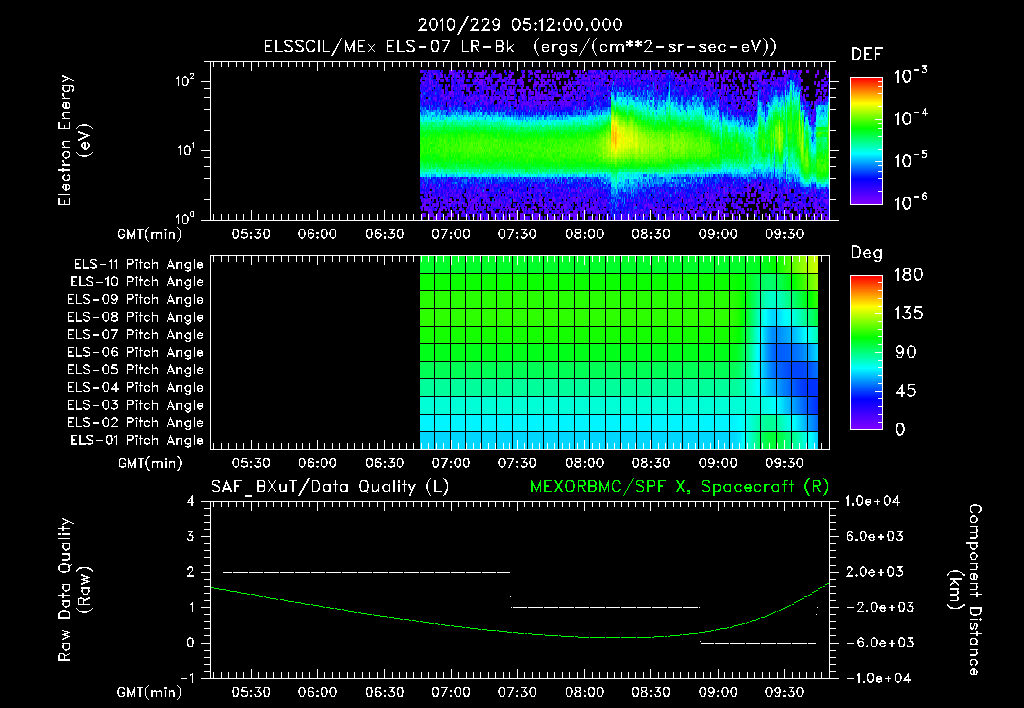Click the 90 value on the Deg scale
The height and width of the screenshot is (708, 1024).
click(905, 352)
